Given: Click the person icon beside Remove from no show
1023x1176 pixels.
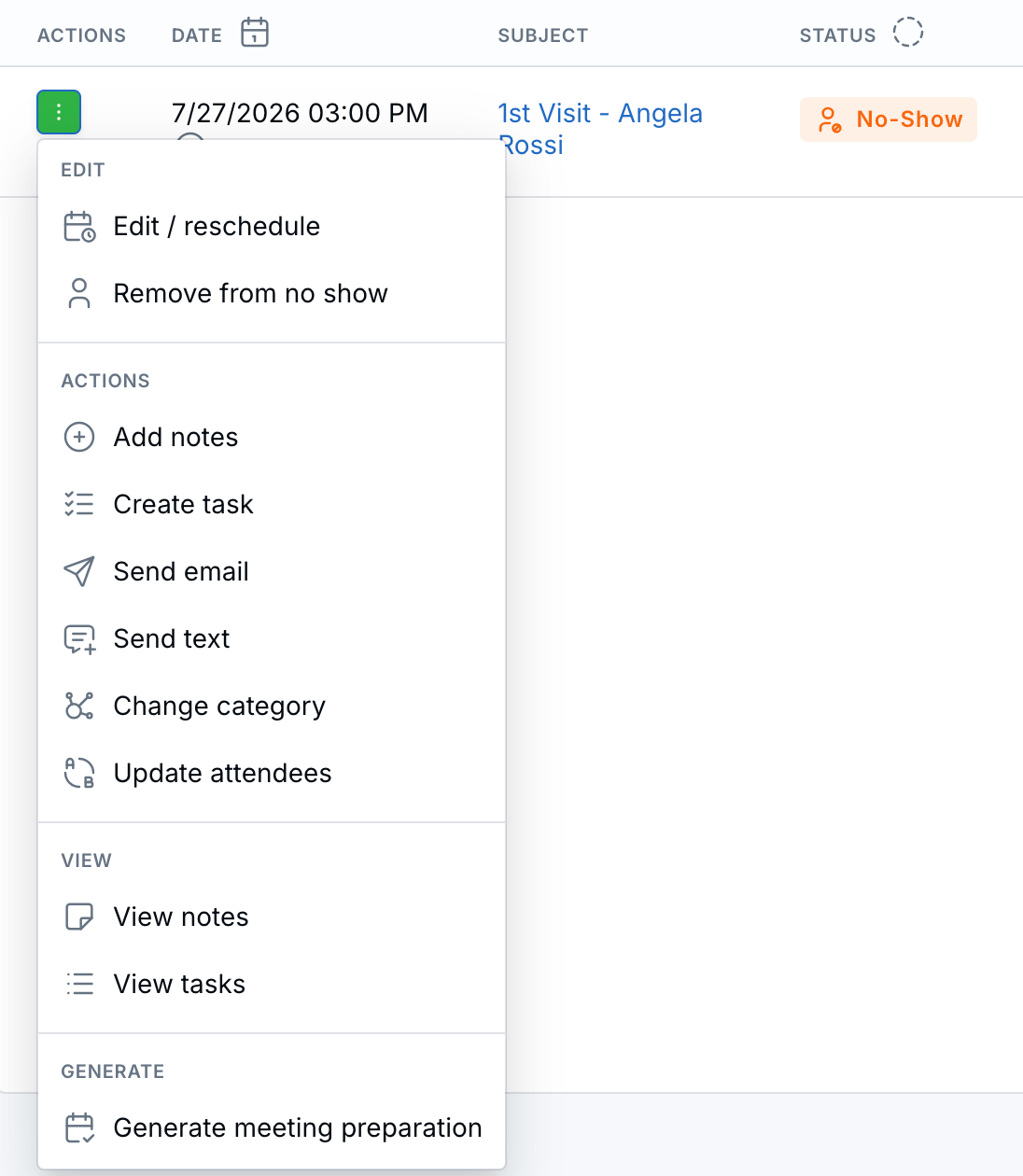Looking at the screenshot, I should click(x=79, y=293).
